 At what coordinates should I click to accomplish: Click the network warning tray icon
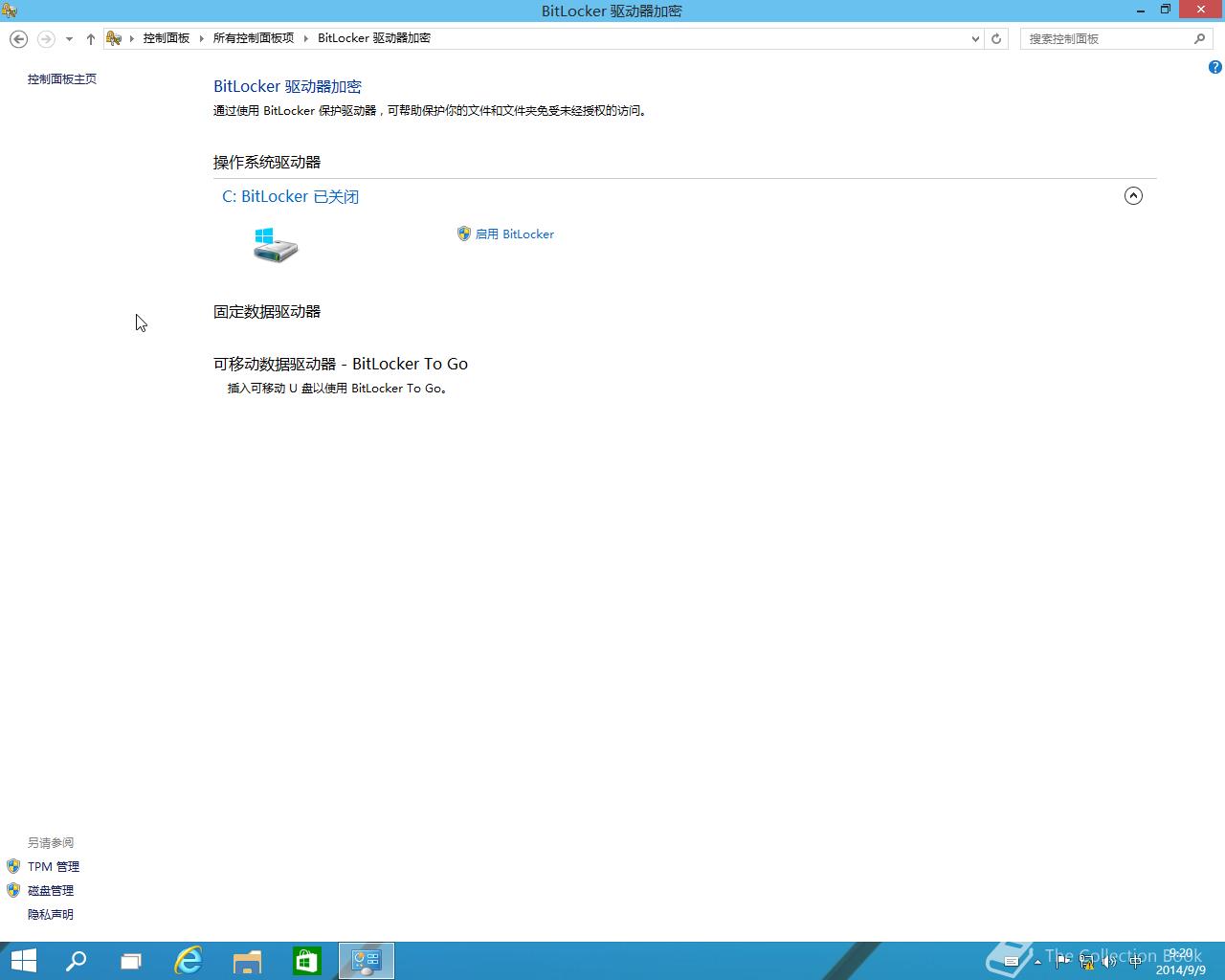pyautogui.click(x=1086, y=962)
